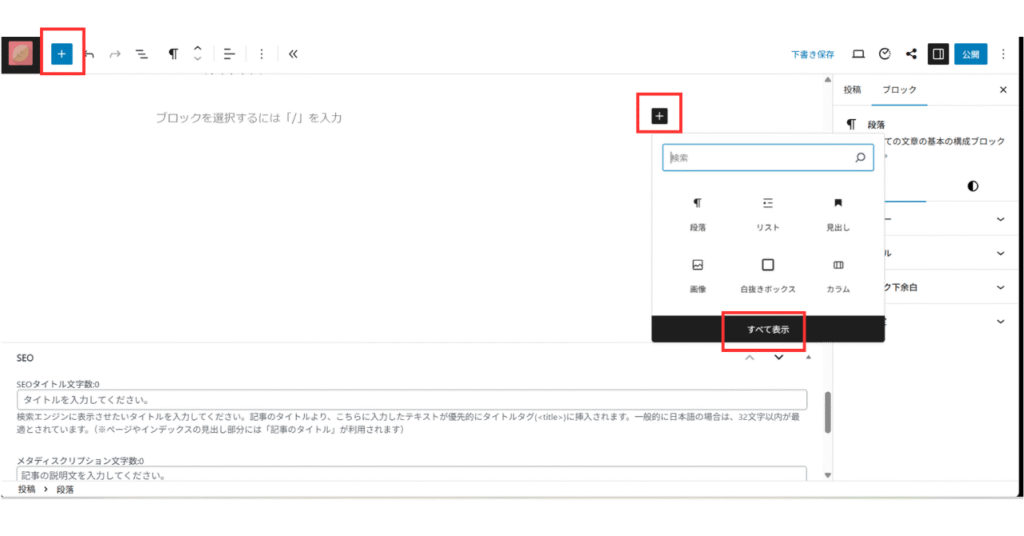
Task: Collapse the block toolbar with the double chevron
Action: pos(293,54)
